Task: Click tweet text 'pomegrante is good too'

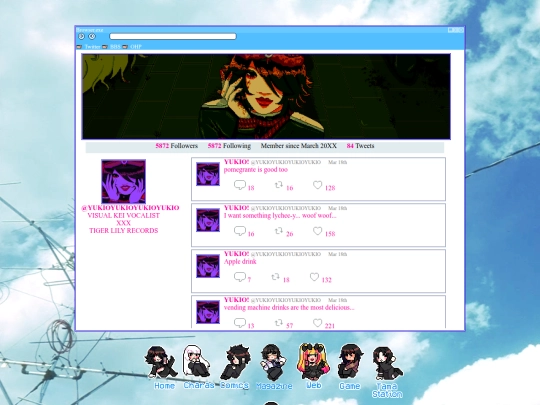Action: coord(256,169)
